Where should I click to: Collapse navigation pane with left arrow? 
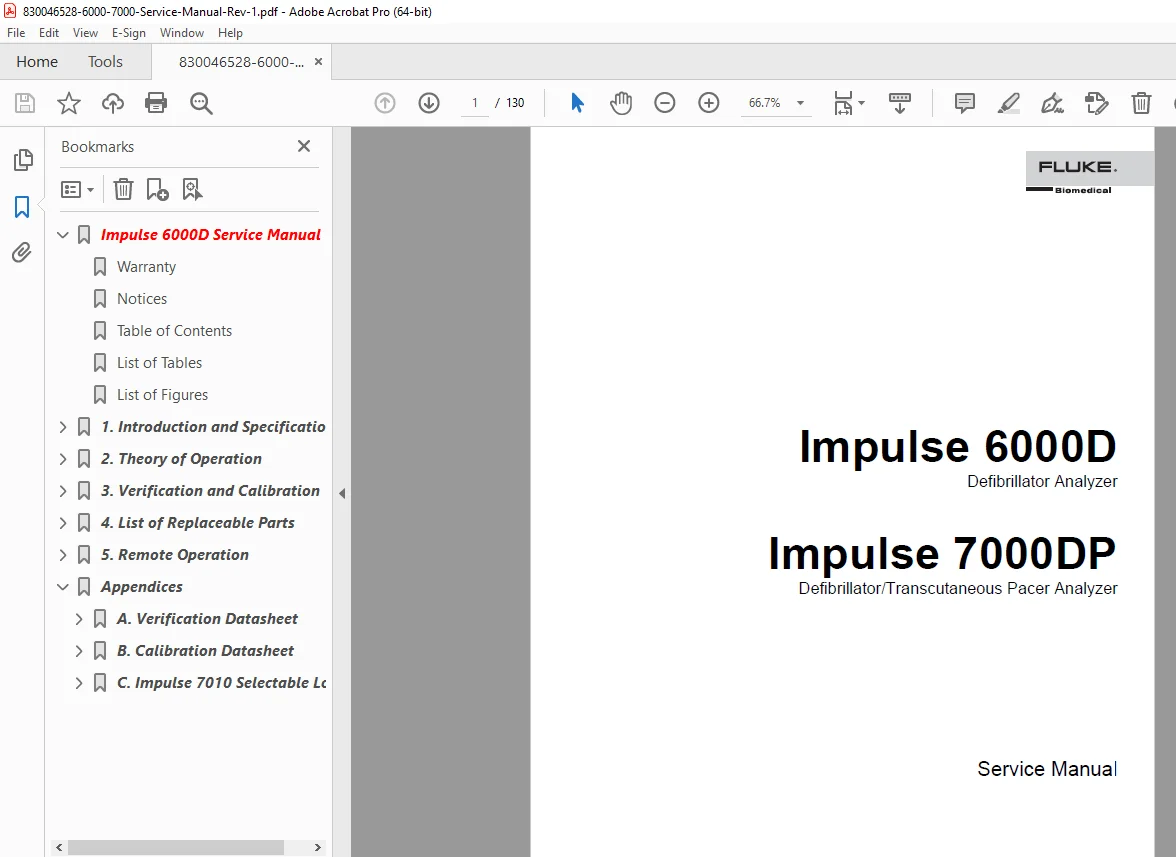[x=342, y=493]
